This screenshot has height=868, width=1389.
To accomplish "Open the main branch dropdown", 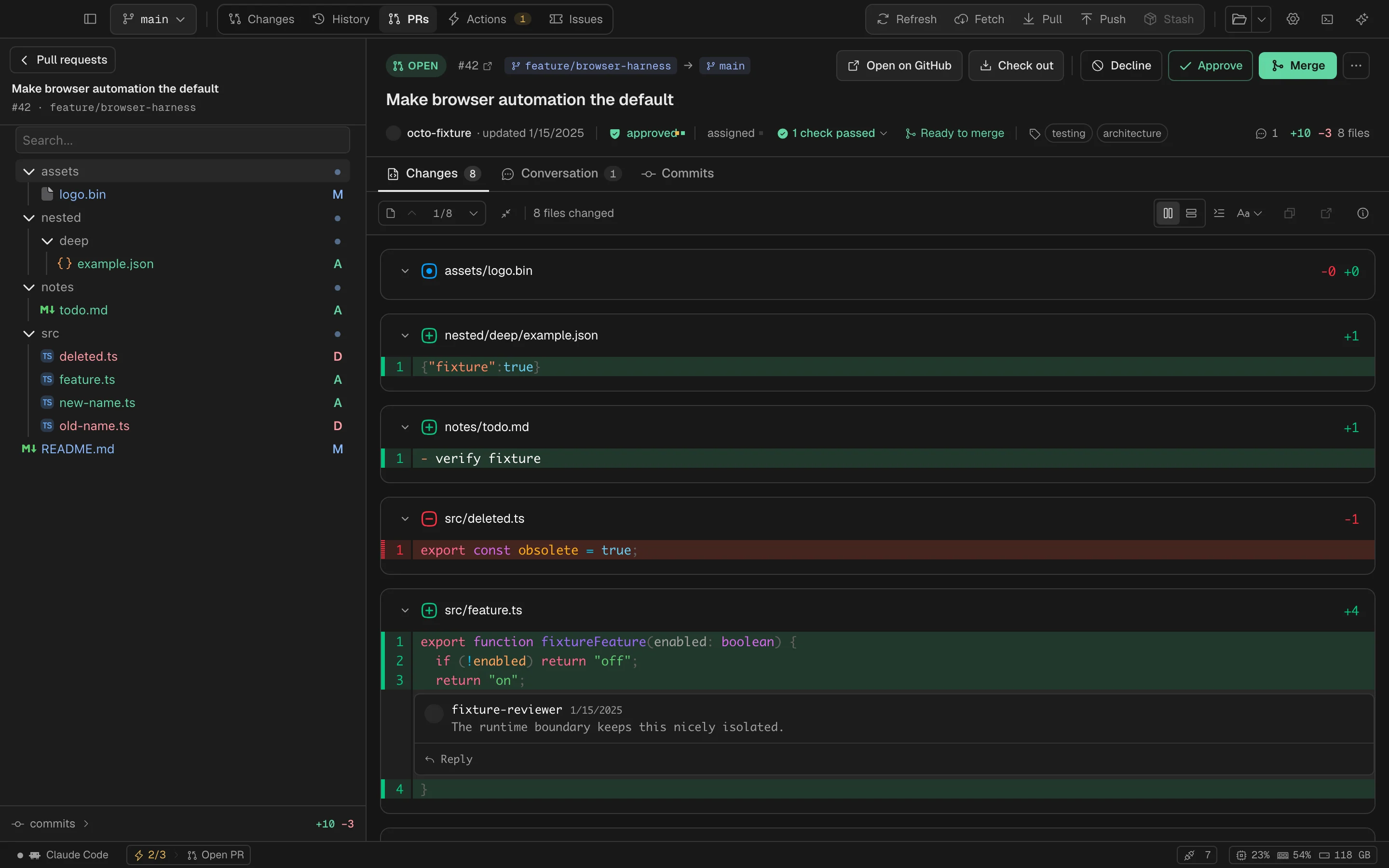I will pos(153,19).
